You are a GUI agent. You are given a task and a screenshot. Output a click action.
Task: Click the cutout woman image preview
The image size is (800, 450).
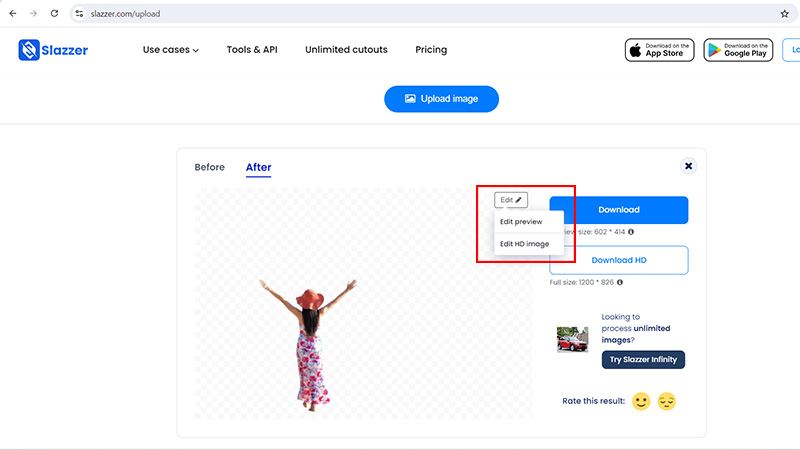click(x=308, y=344)
